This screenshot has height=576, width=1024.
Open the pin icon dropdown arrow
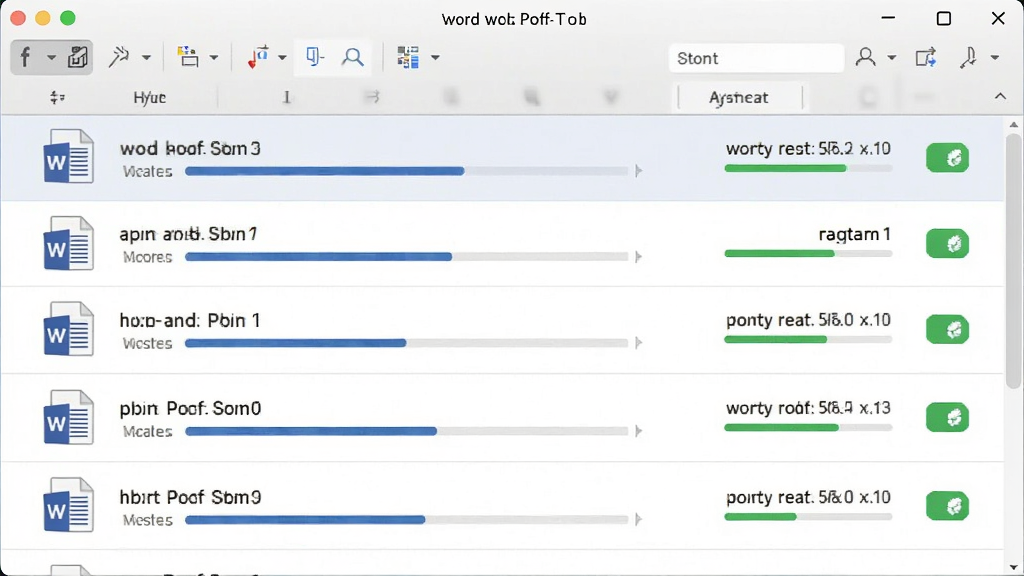(995, 58)
